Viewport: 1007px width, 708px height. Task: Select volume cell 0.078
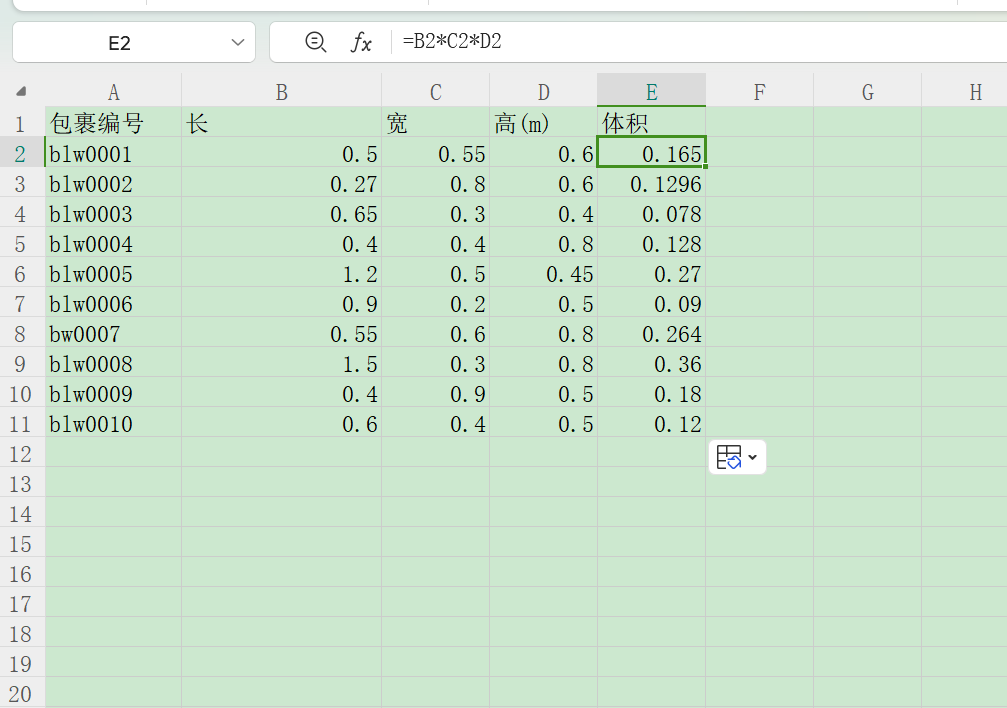[x=651, y=212]
